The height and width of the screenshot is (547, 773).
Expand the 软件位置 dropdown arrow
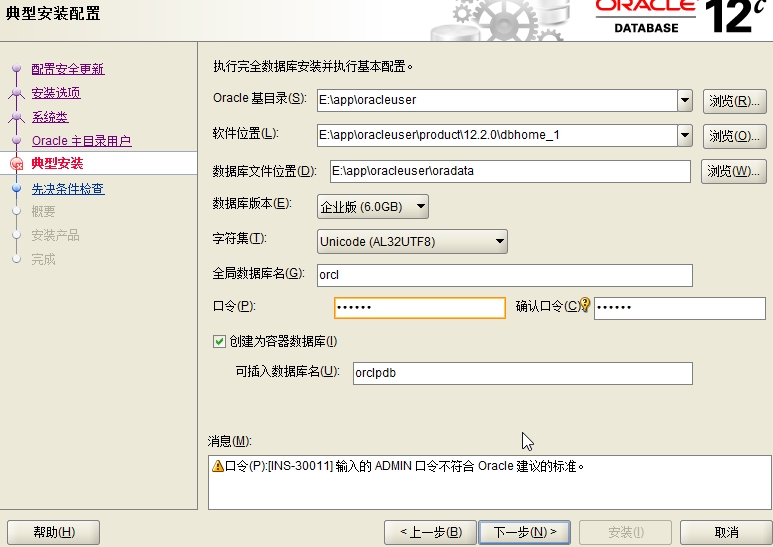pos(685,136)
